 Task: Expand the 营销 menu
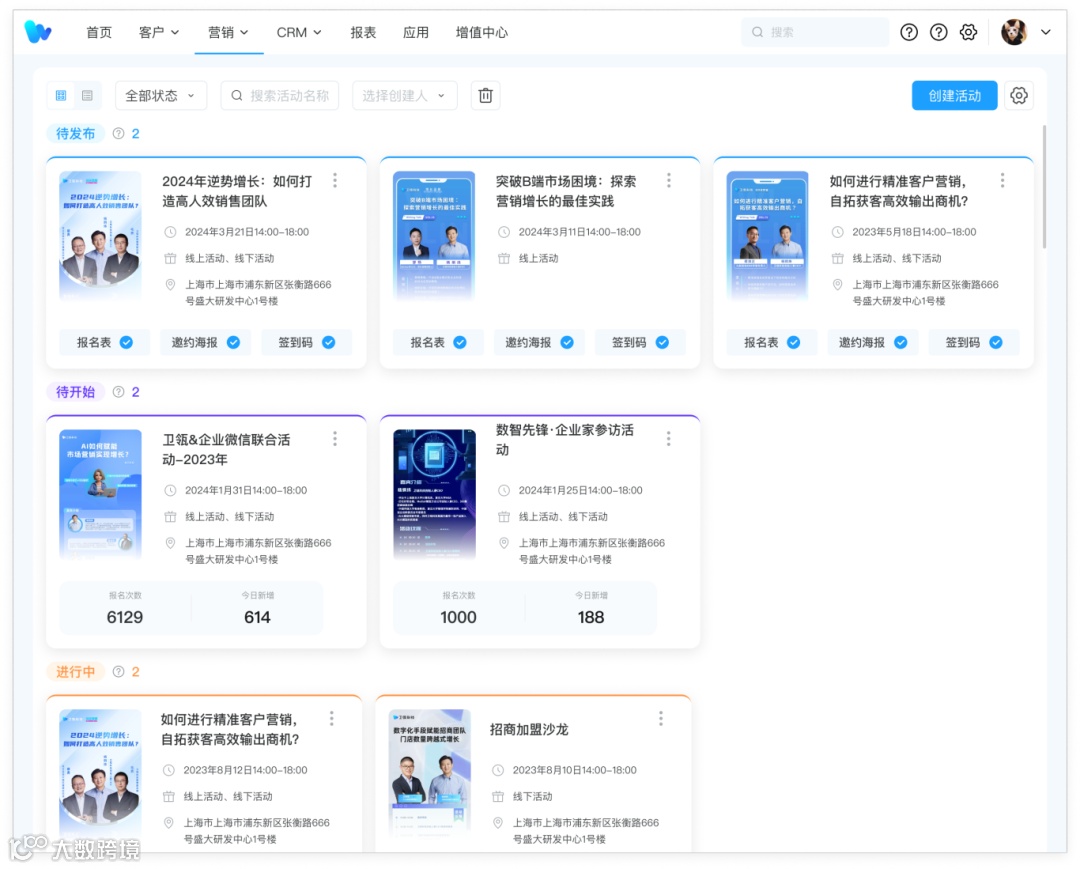click(229, 32)
